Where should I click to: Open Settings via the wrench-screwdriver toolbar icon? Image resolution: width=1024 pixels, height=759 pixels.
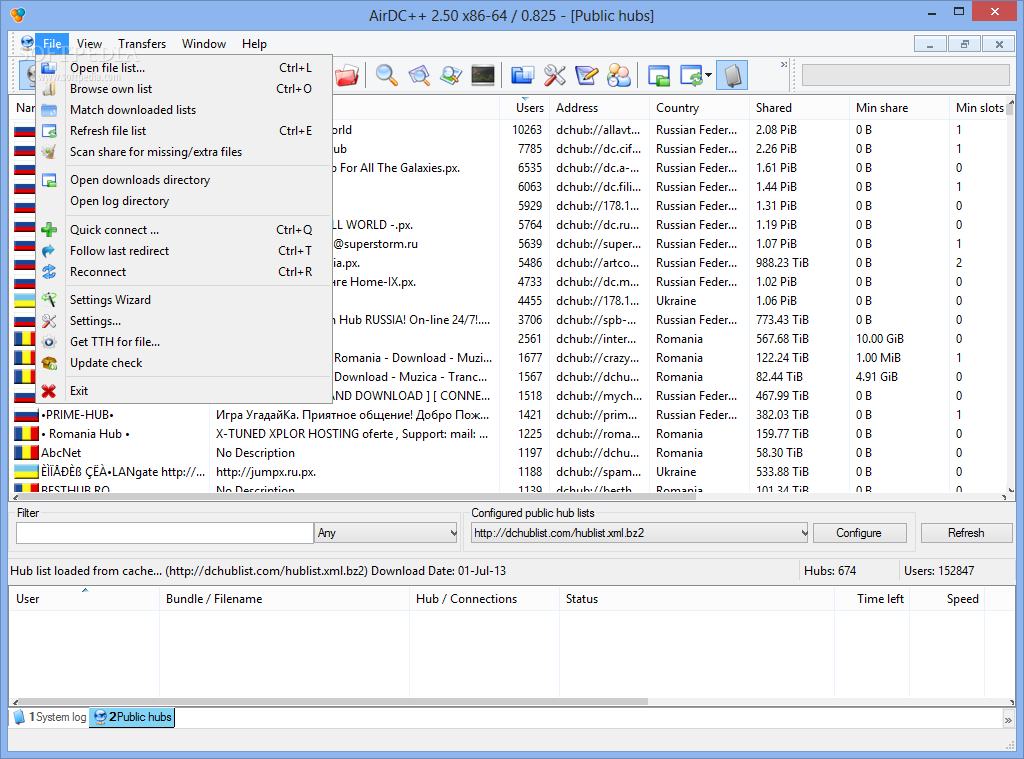pyautogui.click(x=554, y=75)
